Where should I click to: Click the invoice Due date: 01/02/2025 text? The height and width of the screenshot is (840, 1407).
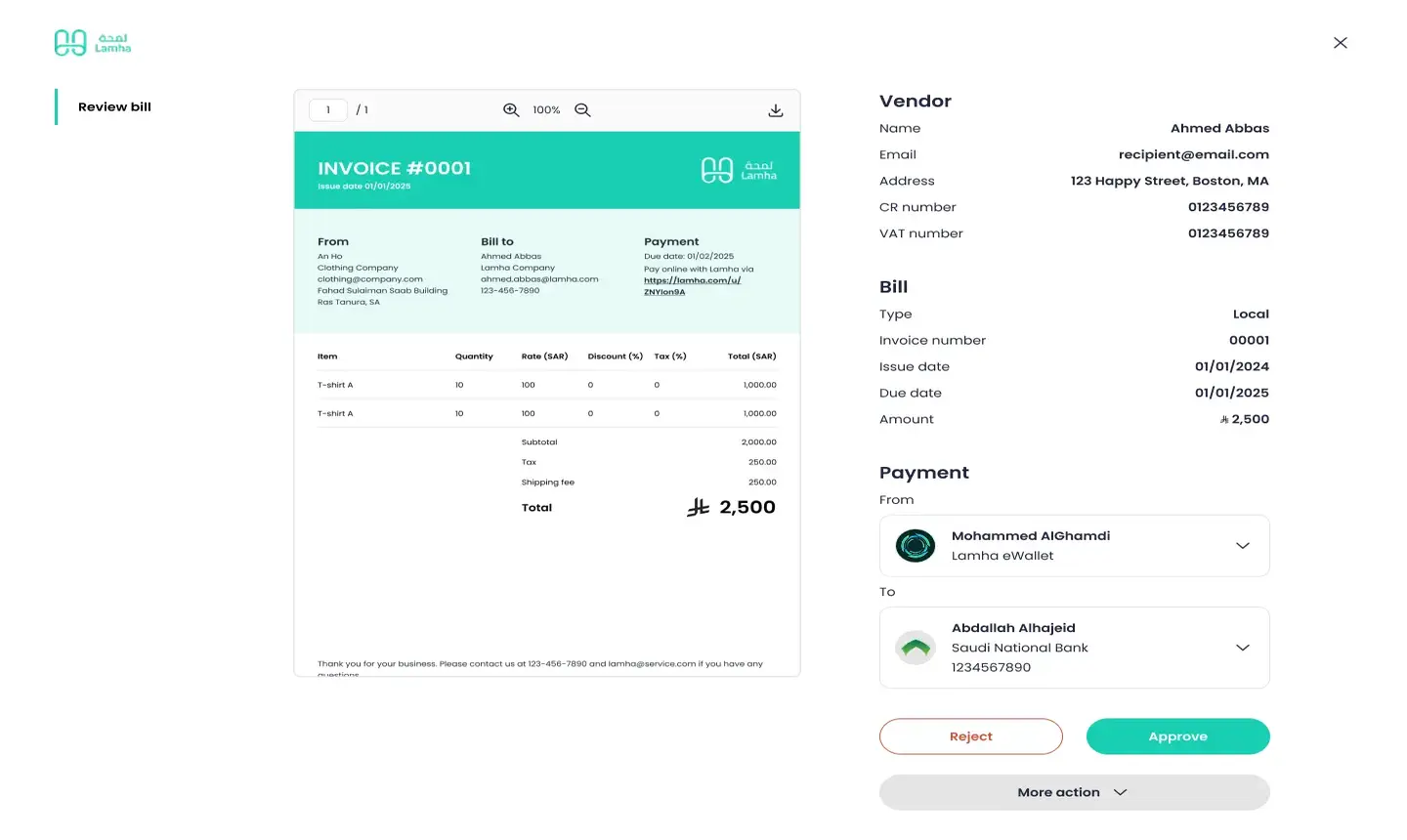(689, 256)
